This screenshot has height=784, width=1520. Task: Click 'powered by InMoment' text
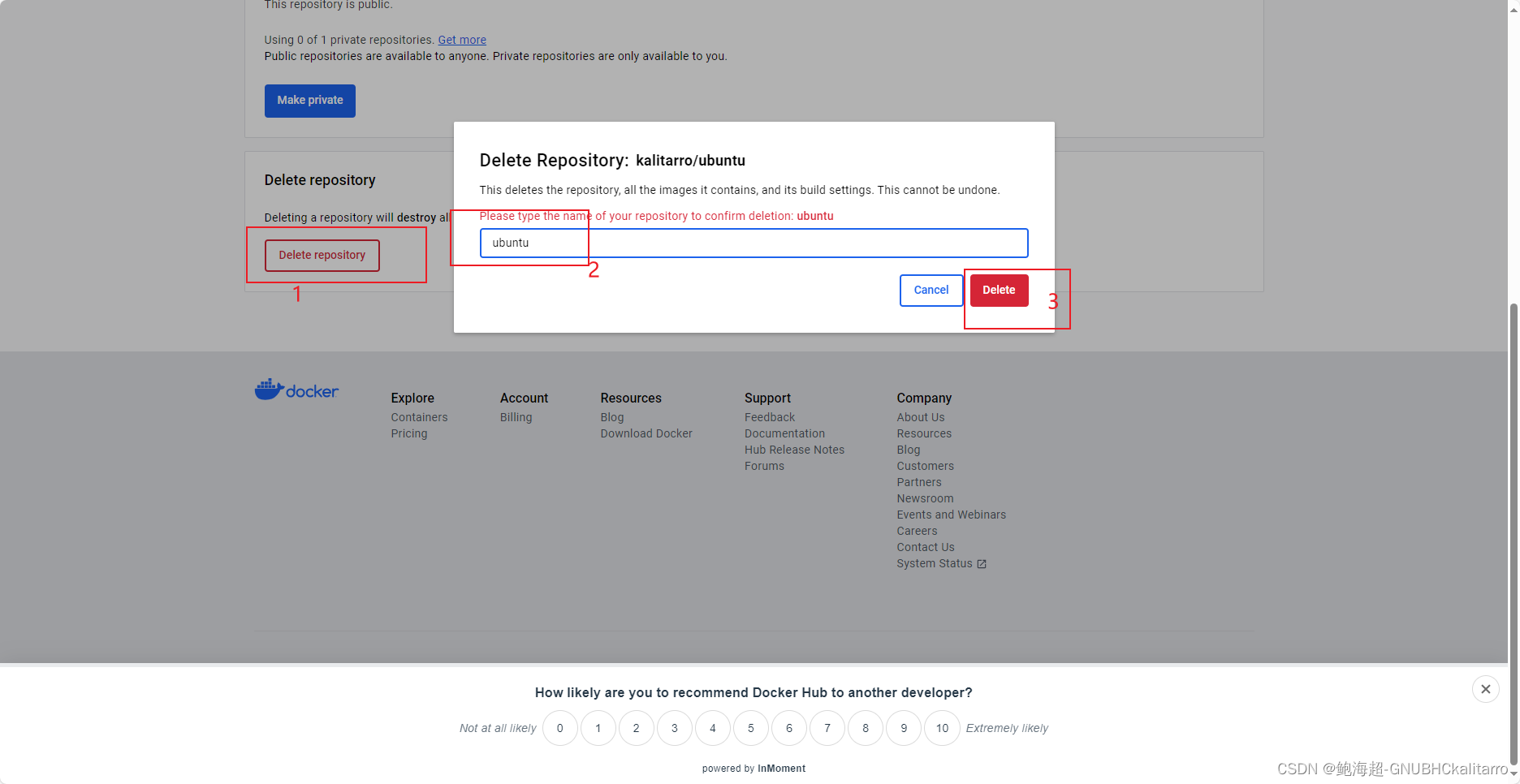pos(754,769)
